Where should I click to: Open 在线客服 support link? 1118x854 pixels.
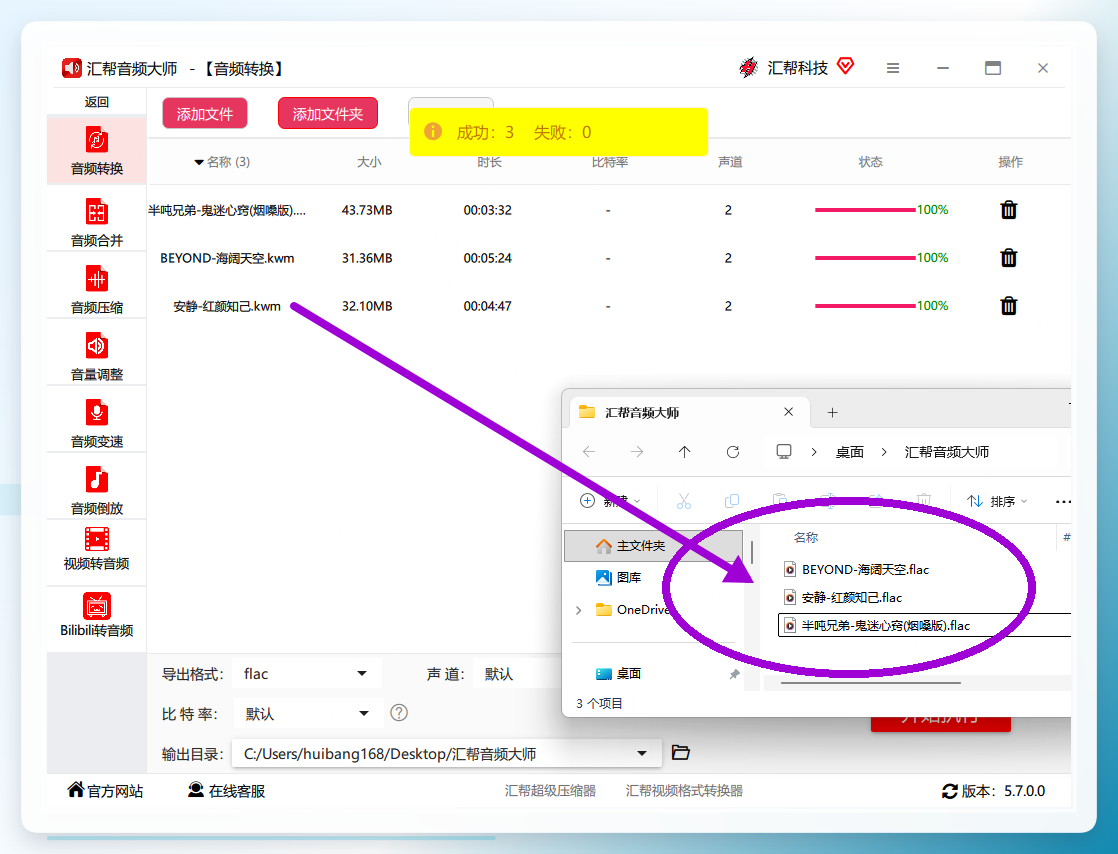[x=226, y=791]
